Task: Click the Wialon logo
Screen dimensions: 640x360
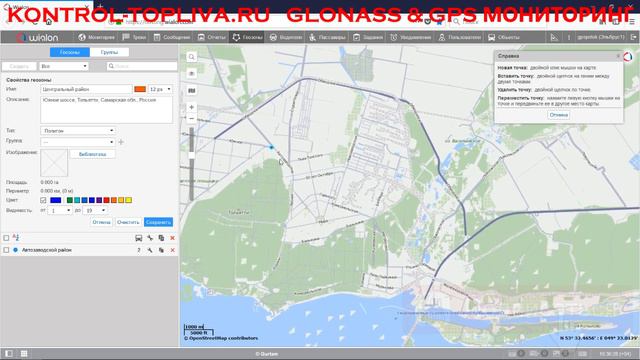Action: 38,38
